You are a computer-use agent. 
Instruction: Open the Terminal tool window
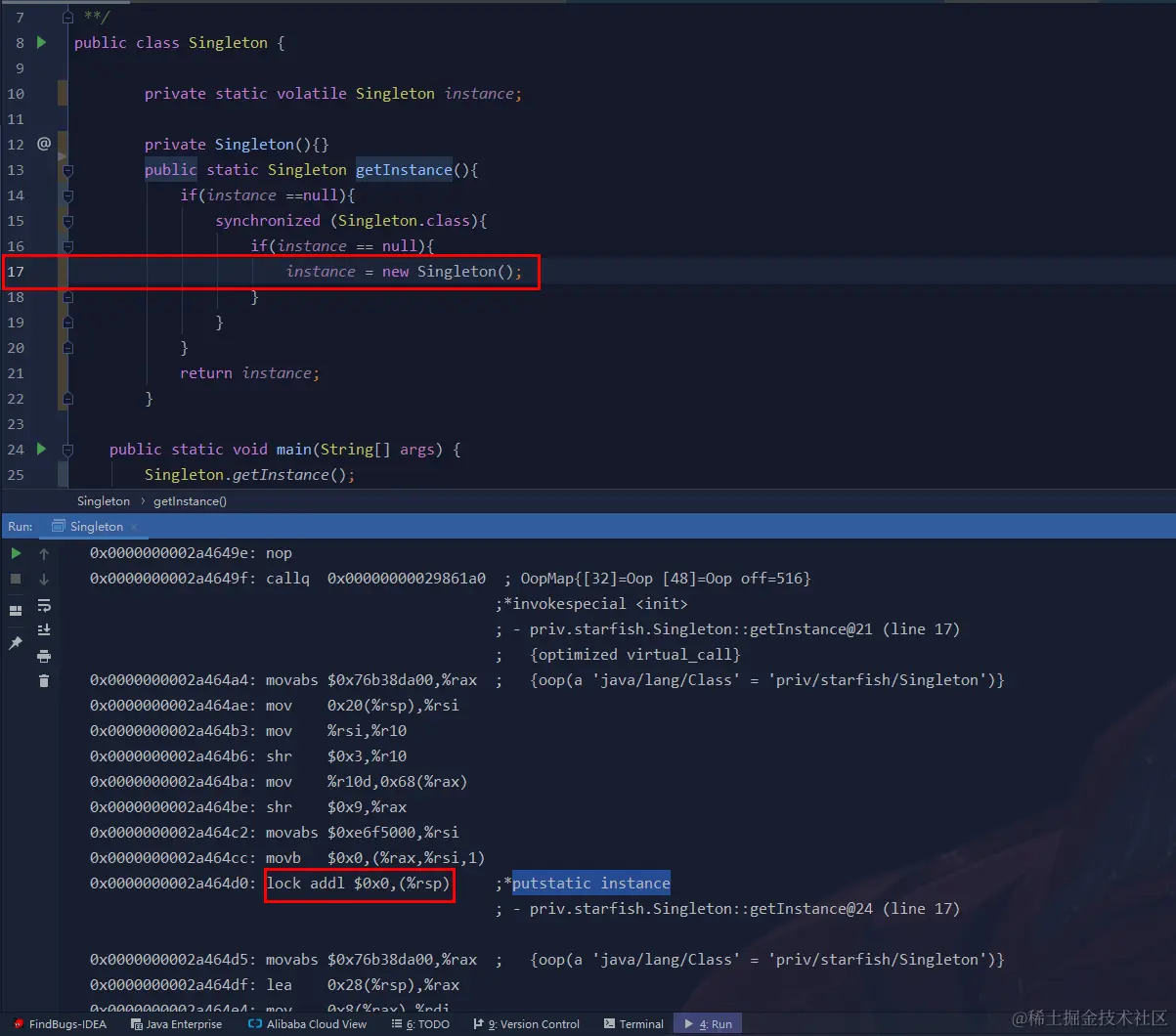point(633,1024)
